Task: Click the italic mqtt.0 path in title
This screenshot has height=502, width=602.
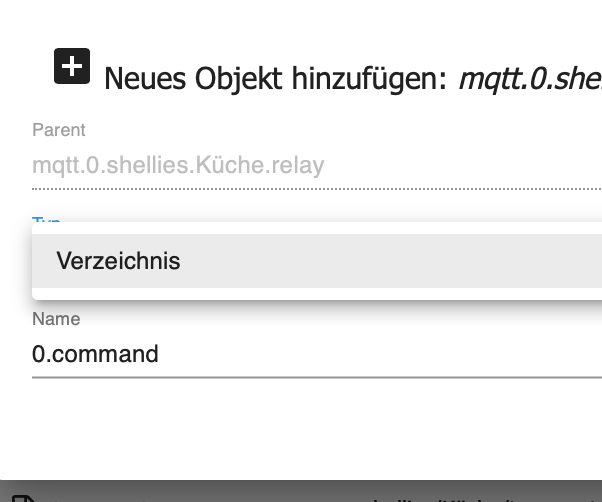Action: (530, 77)
